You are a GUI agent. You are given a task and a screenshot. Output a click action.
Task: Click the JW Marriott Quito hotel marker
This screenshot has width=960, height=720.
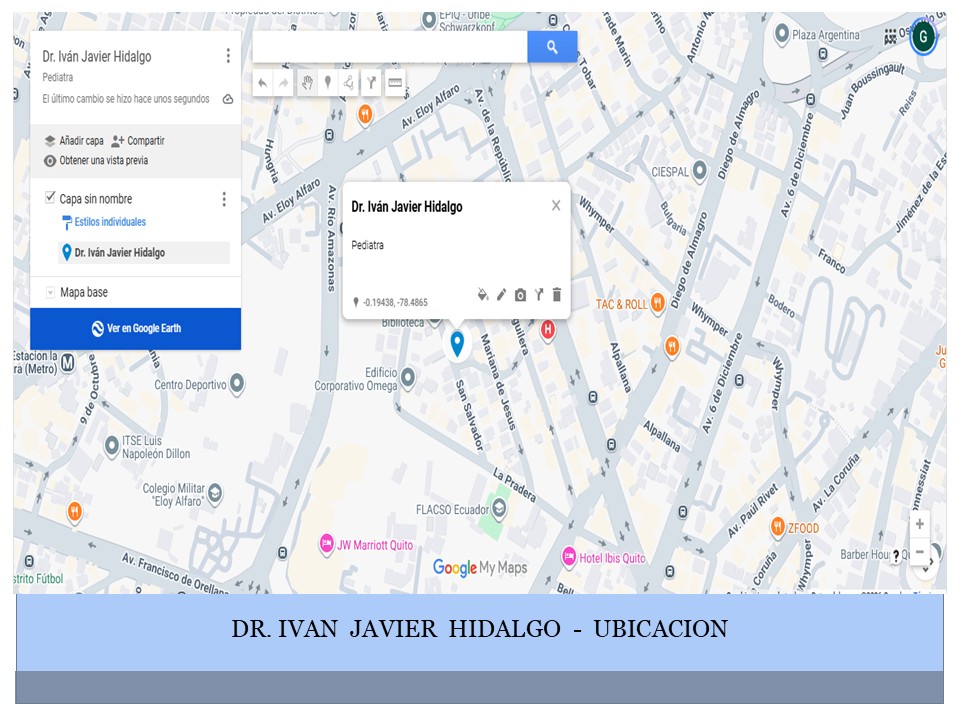(x=327, y=544)
